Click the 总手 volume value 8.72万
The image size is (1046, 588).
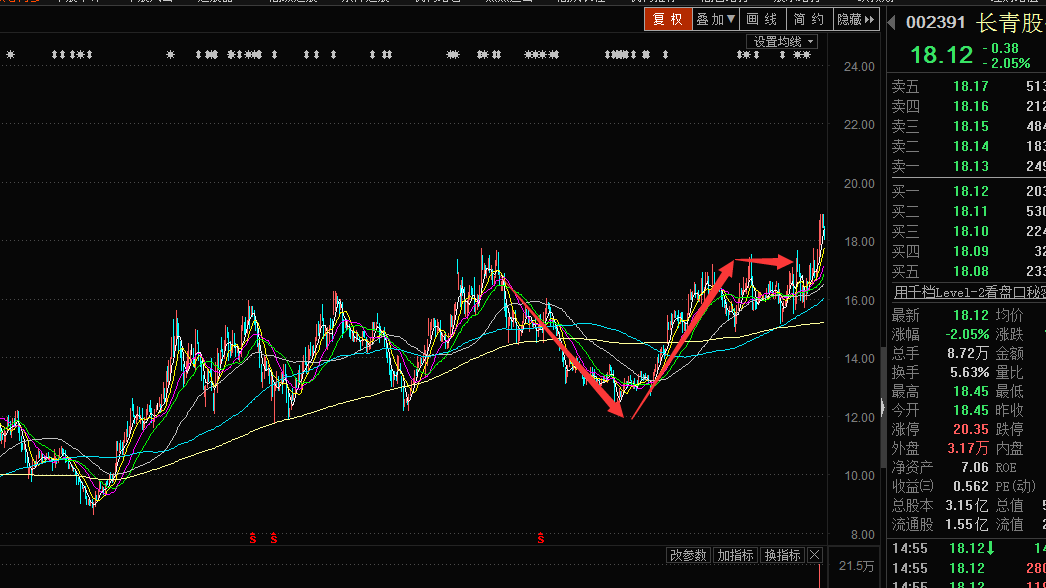[x=968, y=353]
